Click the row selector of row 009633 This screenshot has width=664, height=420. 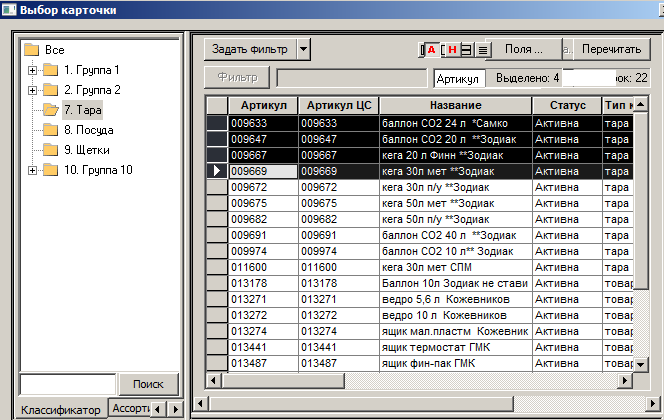217,123
